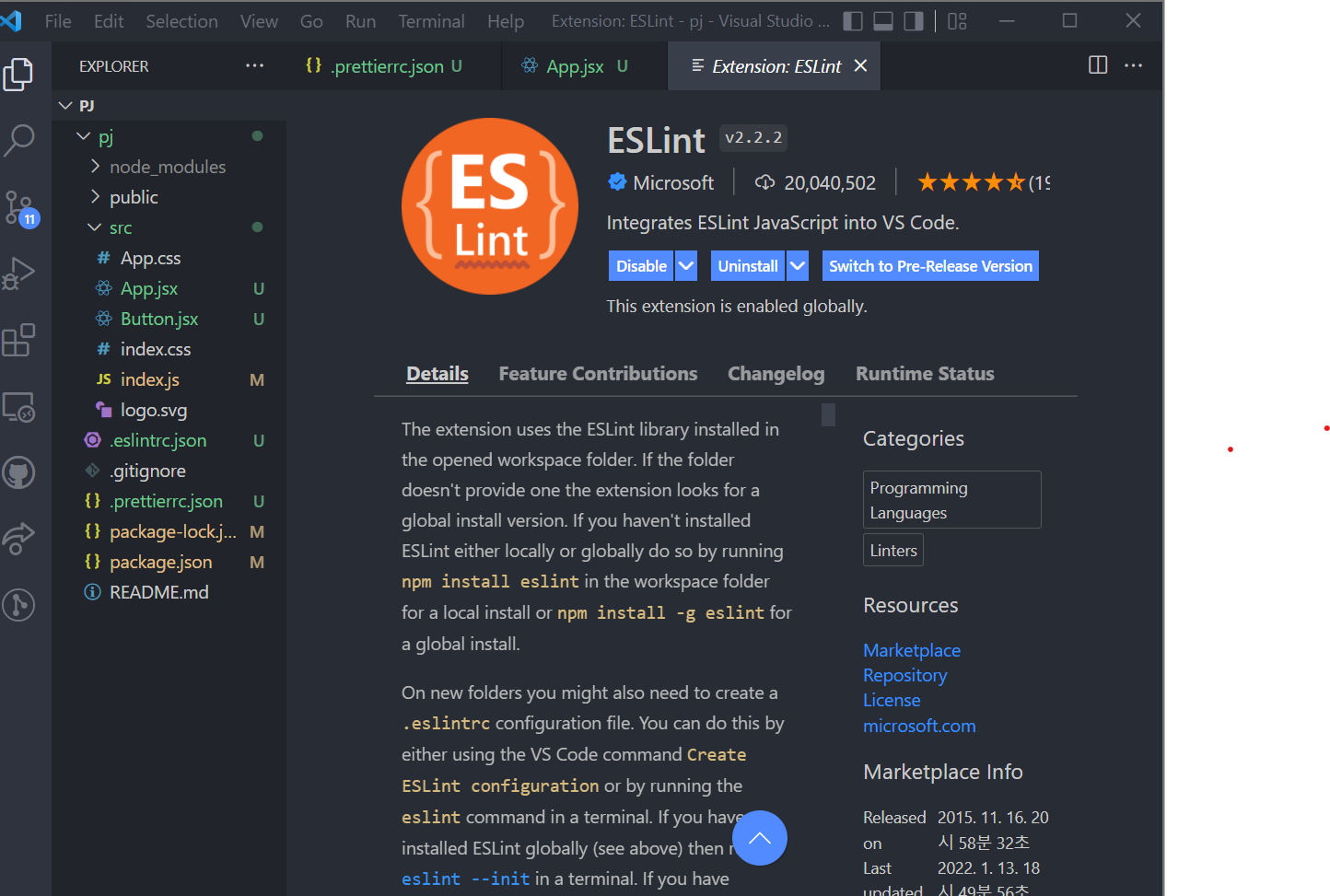Collapse the pj folder
Screen dimensions: 1330x896
[x=83, y=136]
